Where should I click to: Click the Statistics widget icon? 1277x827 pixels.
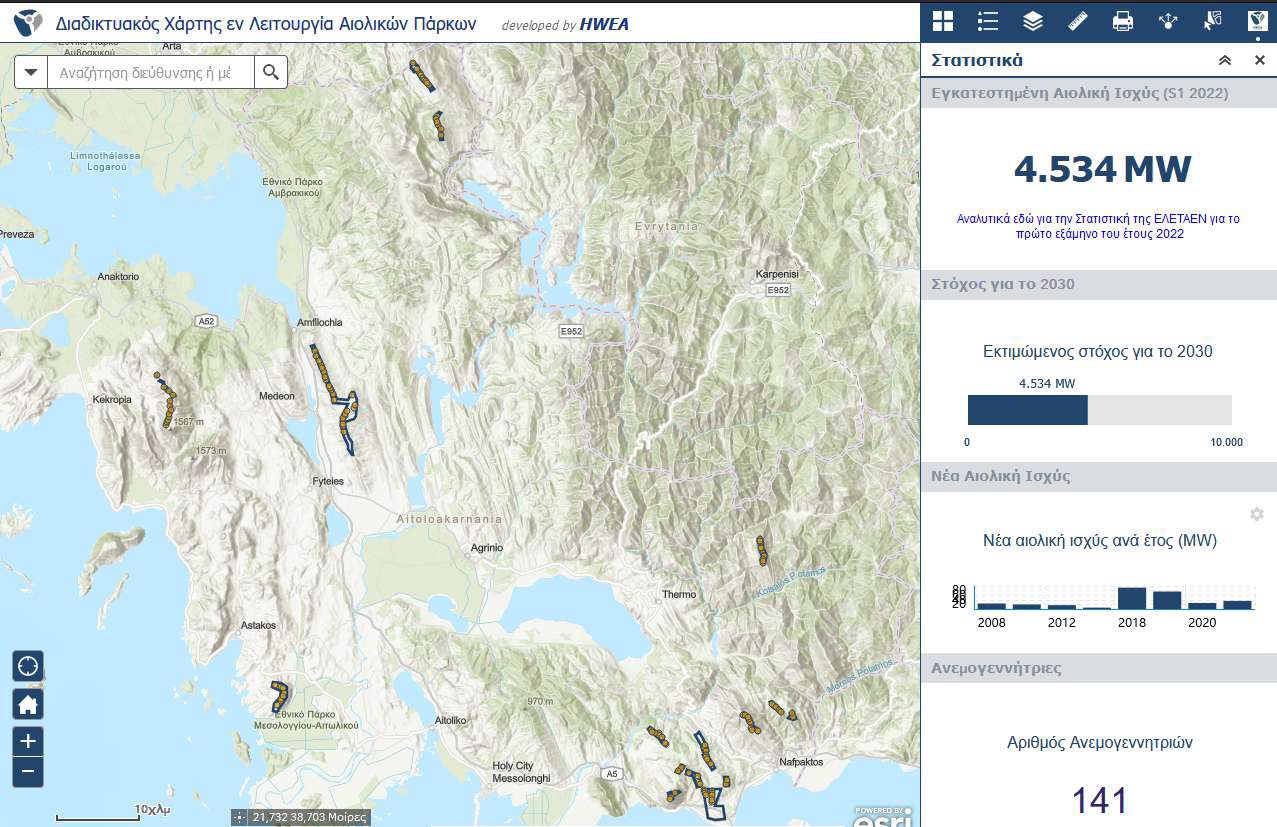coord(1257,21)
